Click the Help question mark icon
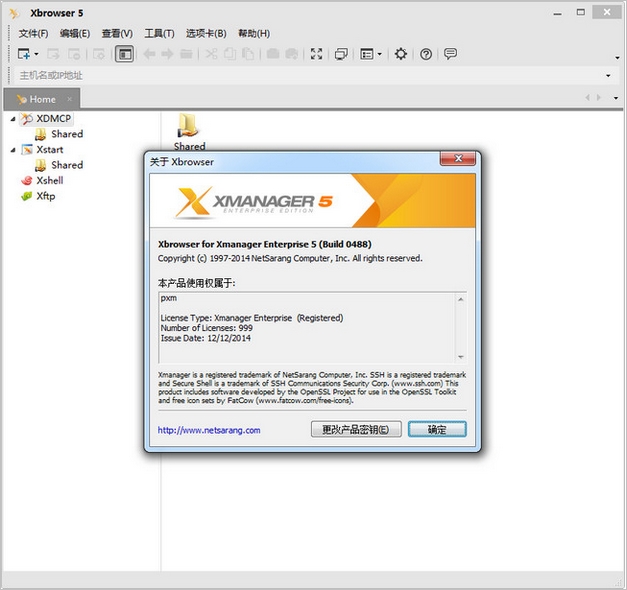This screenshot has width=627, height=590. click(x=426, y=54)
